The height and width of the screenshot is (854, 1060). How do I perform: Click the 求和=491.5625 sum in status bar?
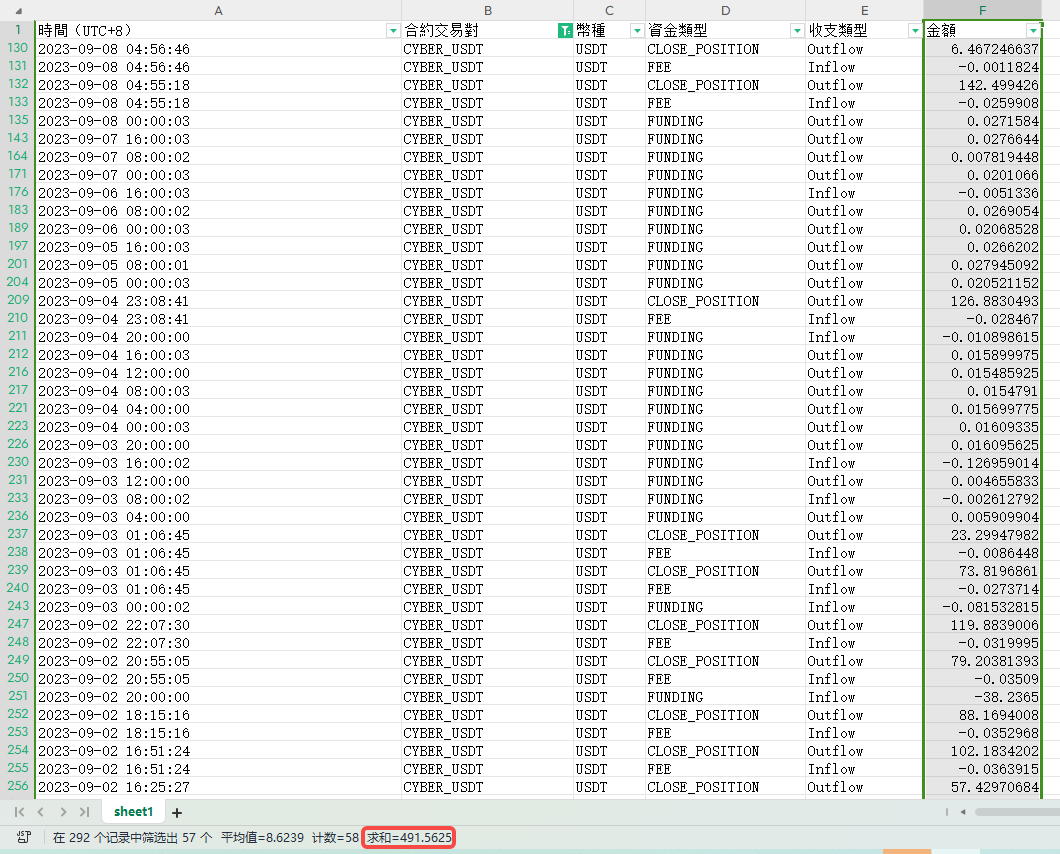(409, 838)
